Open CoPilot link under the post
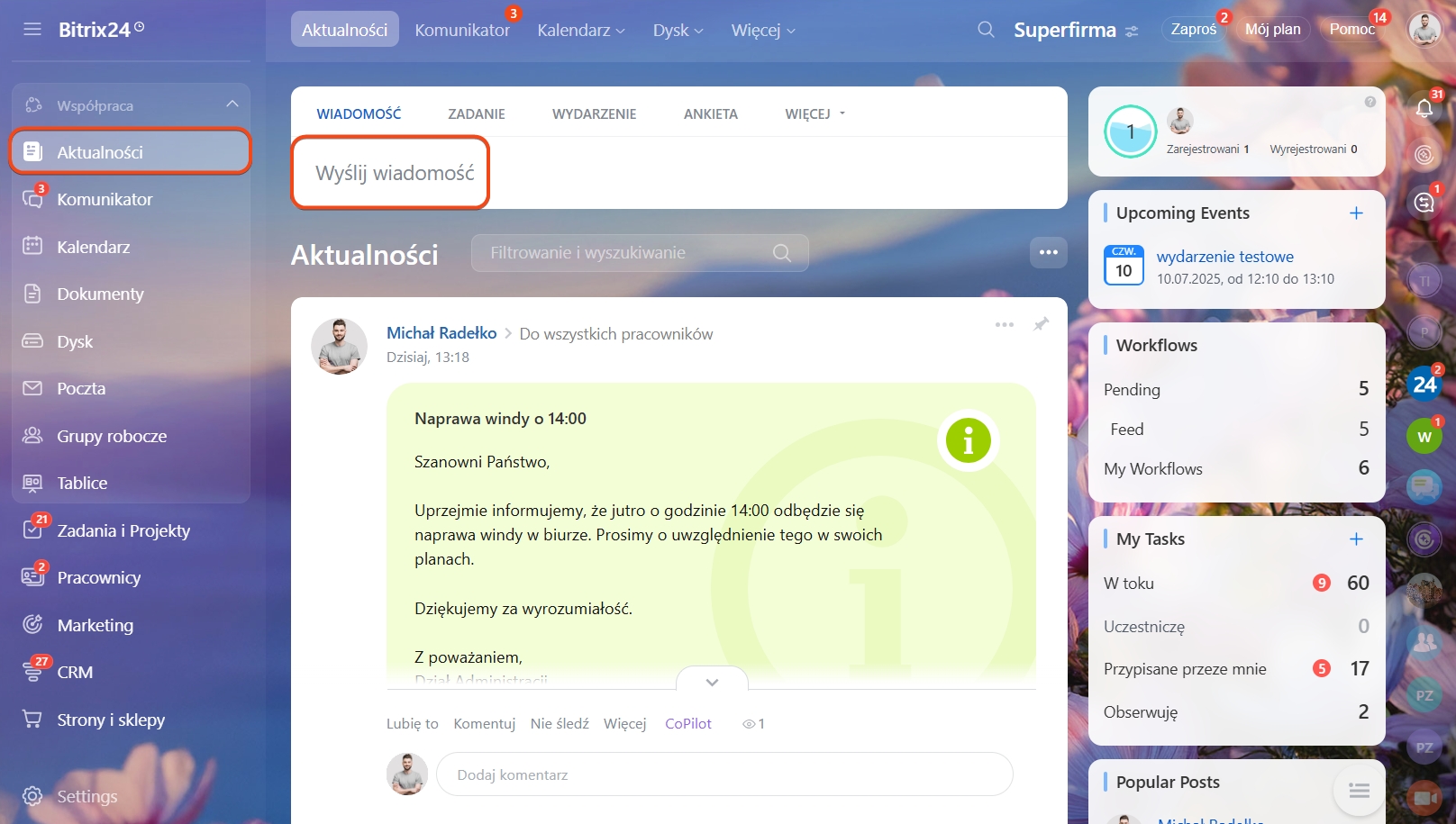This screenshot has height=824, width=1456. [688, 723]
